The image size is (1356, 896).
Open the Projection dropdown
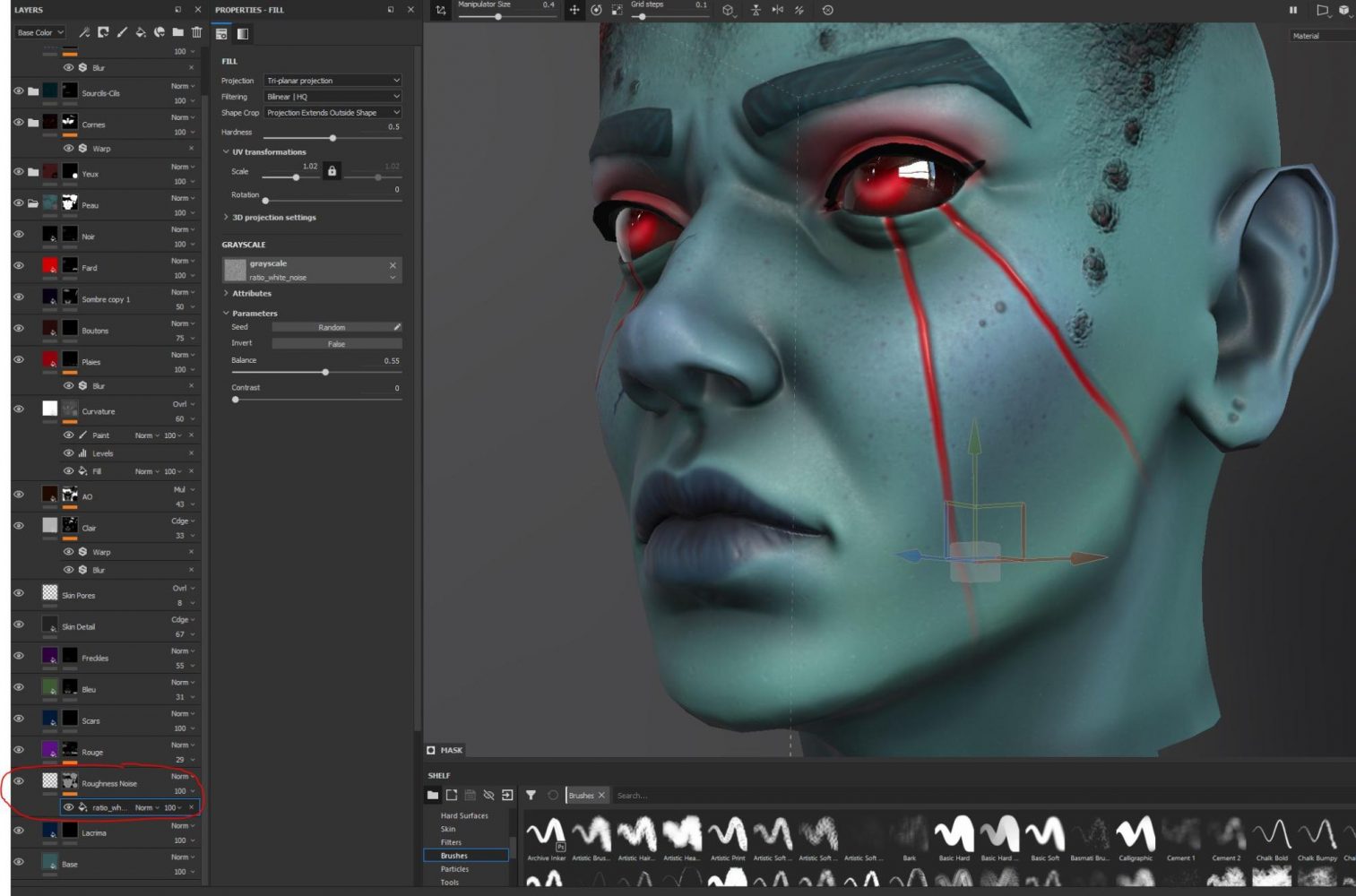(x=333, y=81)
